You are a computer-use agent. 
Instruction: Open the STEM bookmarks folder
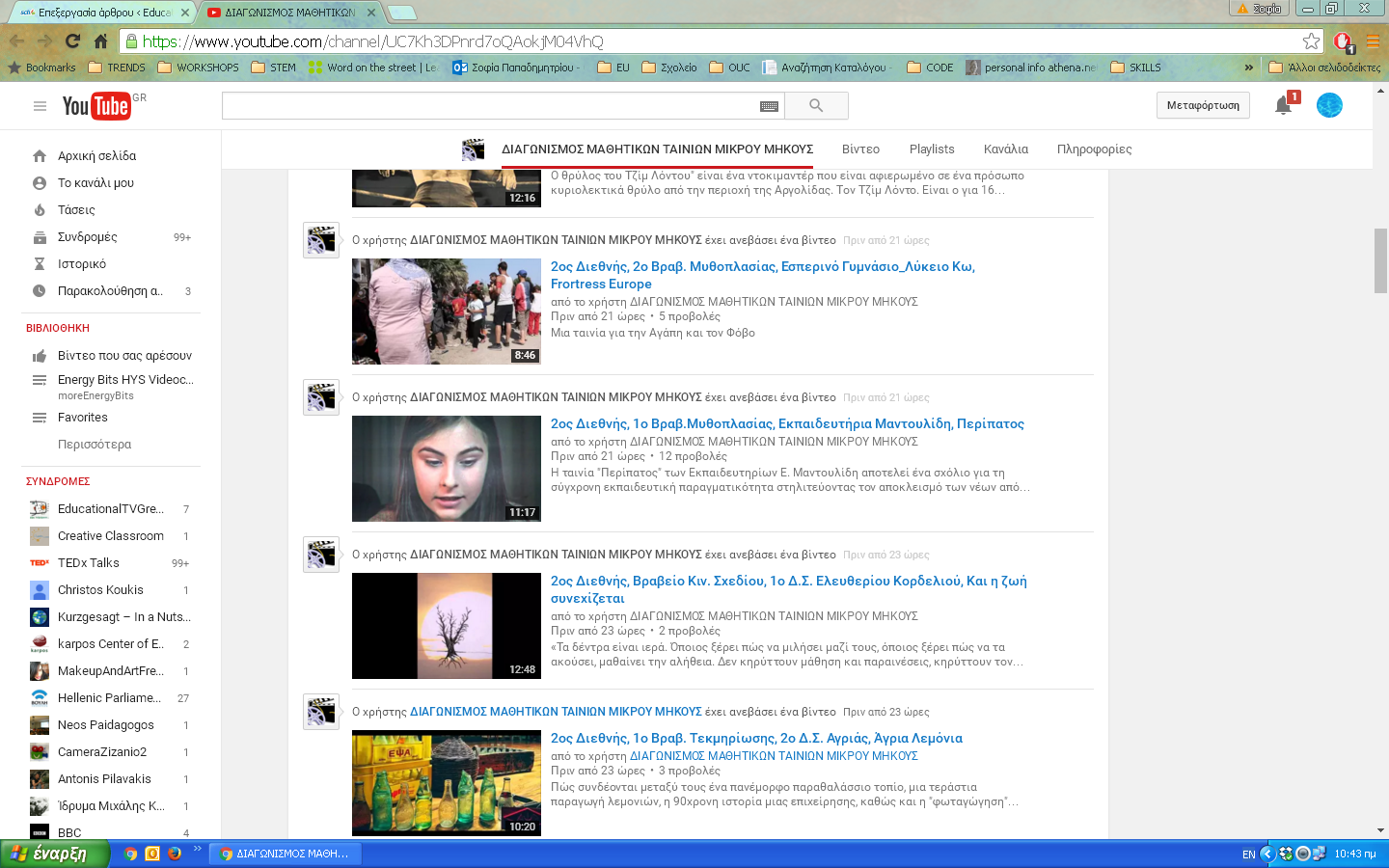274,68
